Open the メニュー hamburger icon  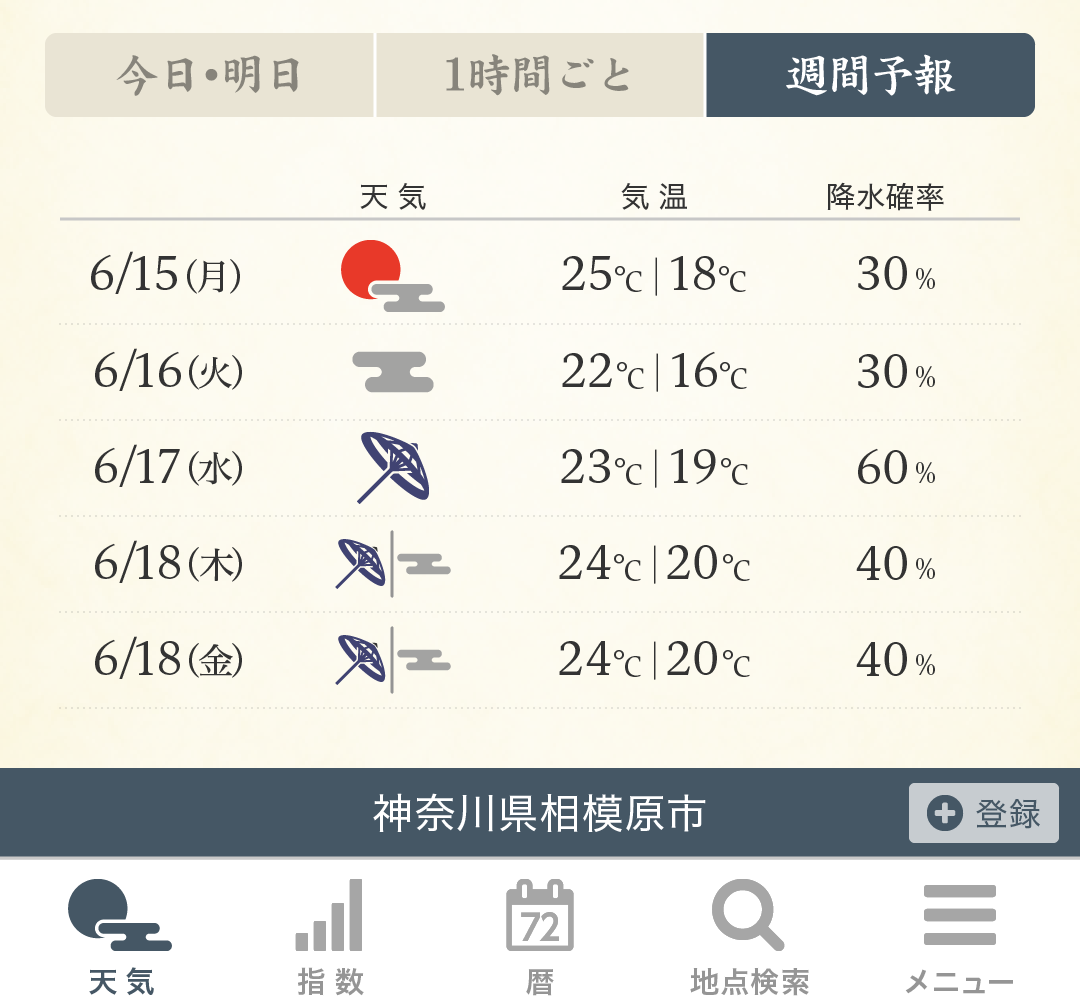pos(959,916)
